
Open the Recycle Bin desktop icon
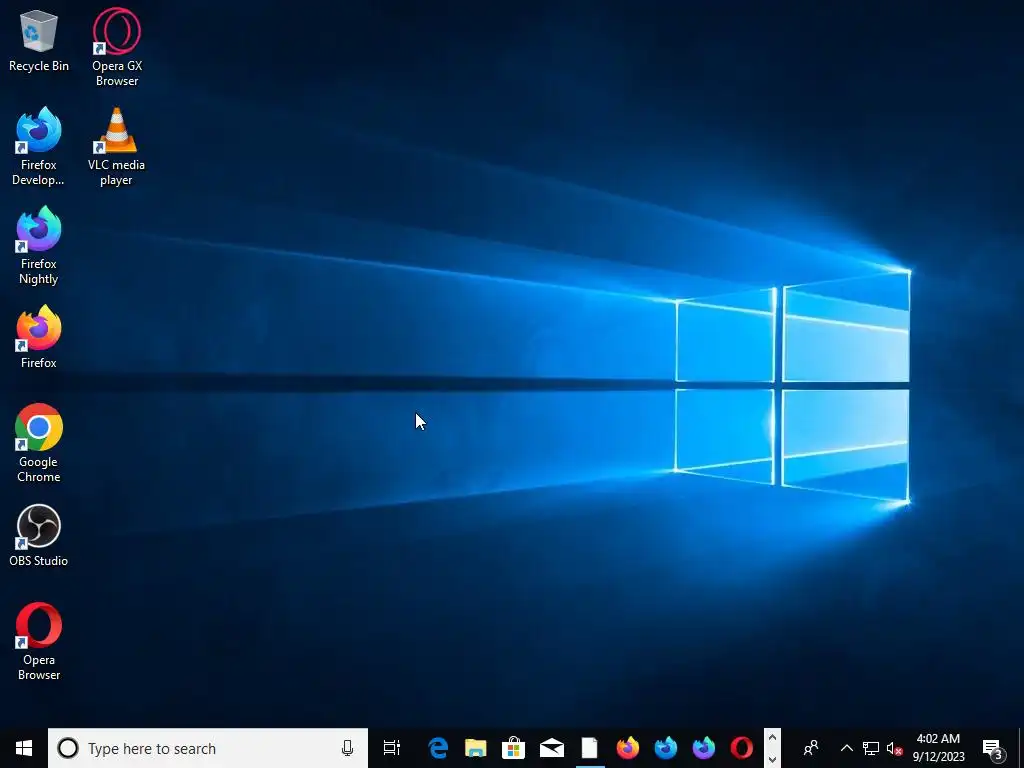[39, 40]
